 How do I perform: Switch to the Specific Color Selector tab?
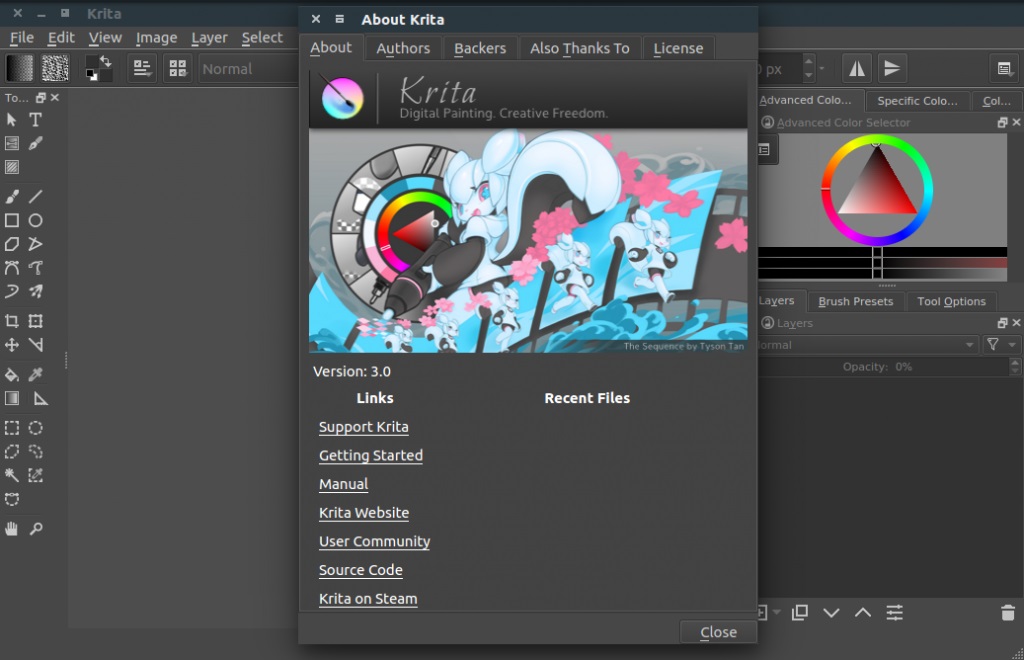click(918, 101)
